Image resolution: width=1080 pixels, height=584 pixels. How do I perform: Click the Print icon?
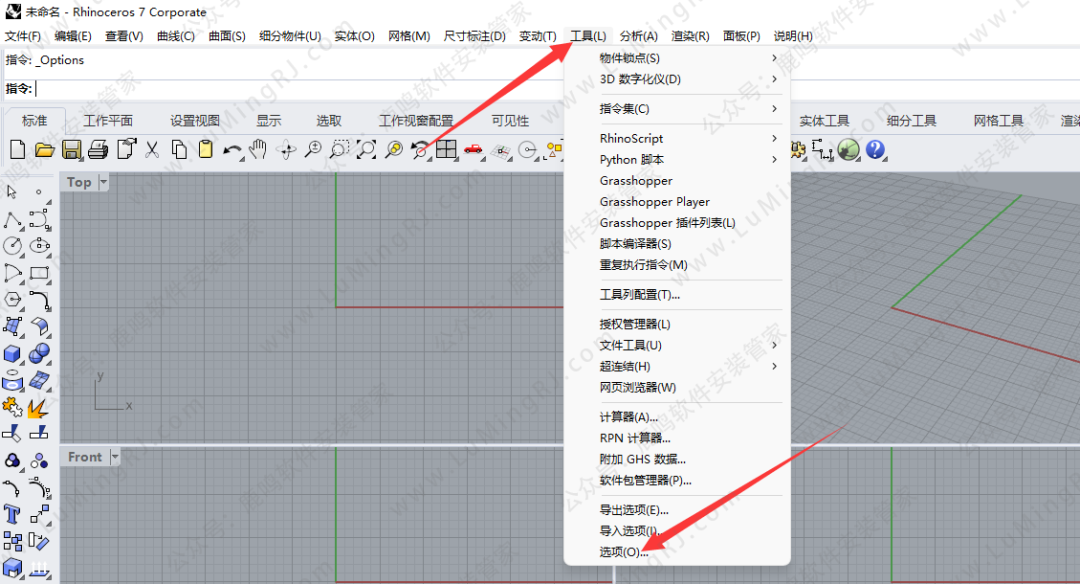98,150
